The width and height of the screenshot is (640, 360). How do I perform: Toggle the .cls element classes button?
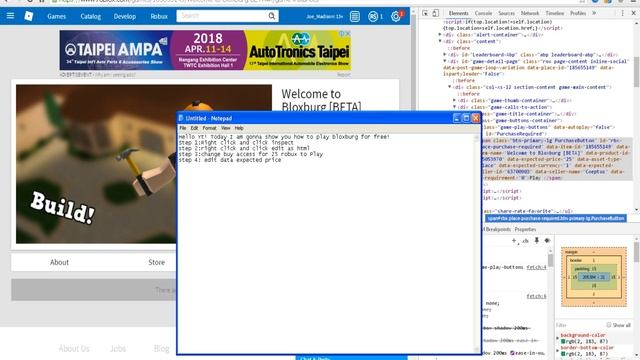click(525, 241)
